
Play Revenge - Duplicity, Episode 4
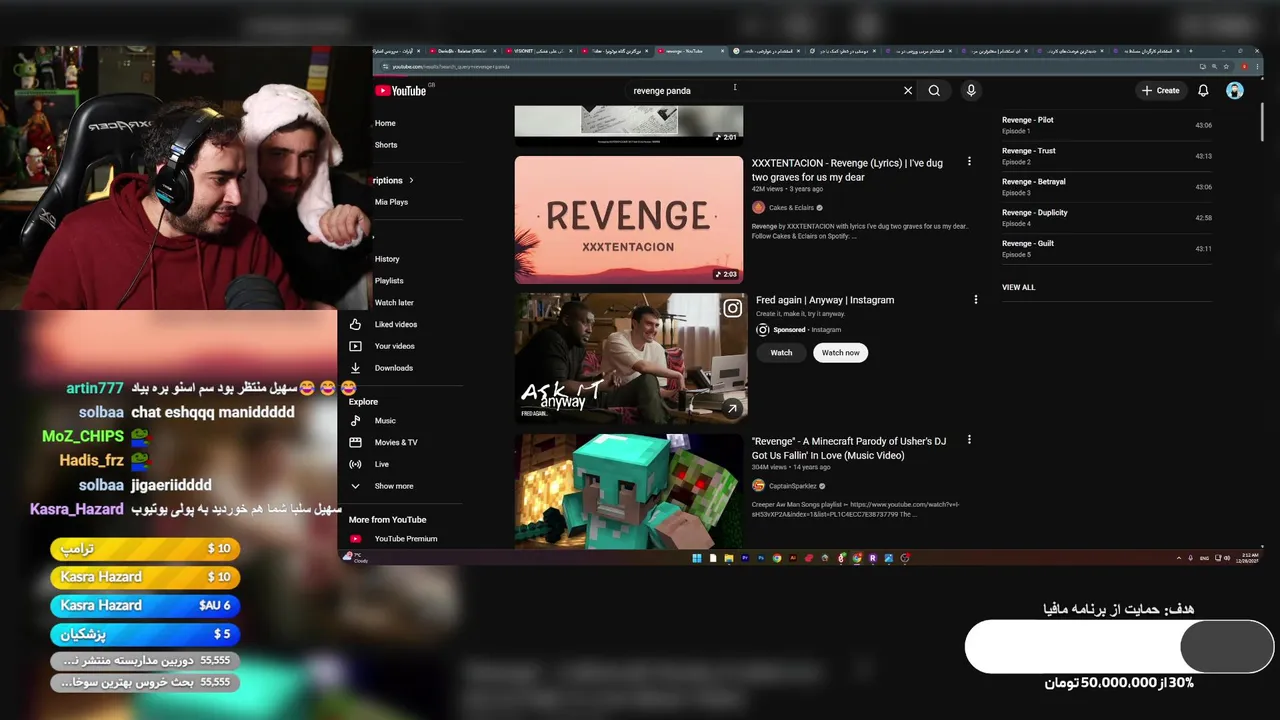(1107, 218)
